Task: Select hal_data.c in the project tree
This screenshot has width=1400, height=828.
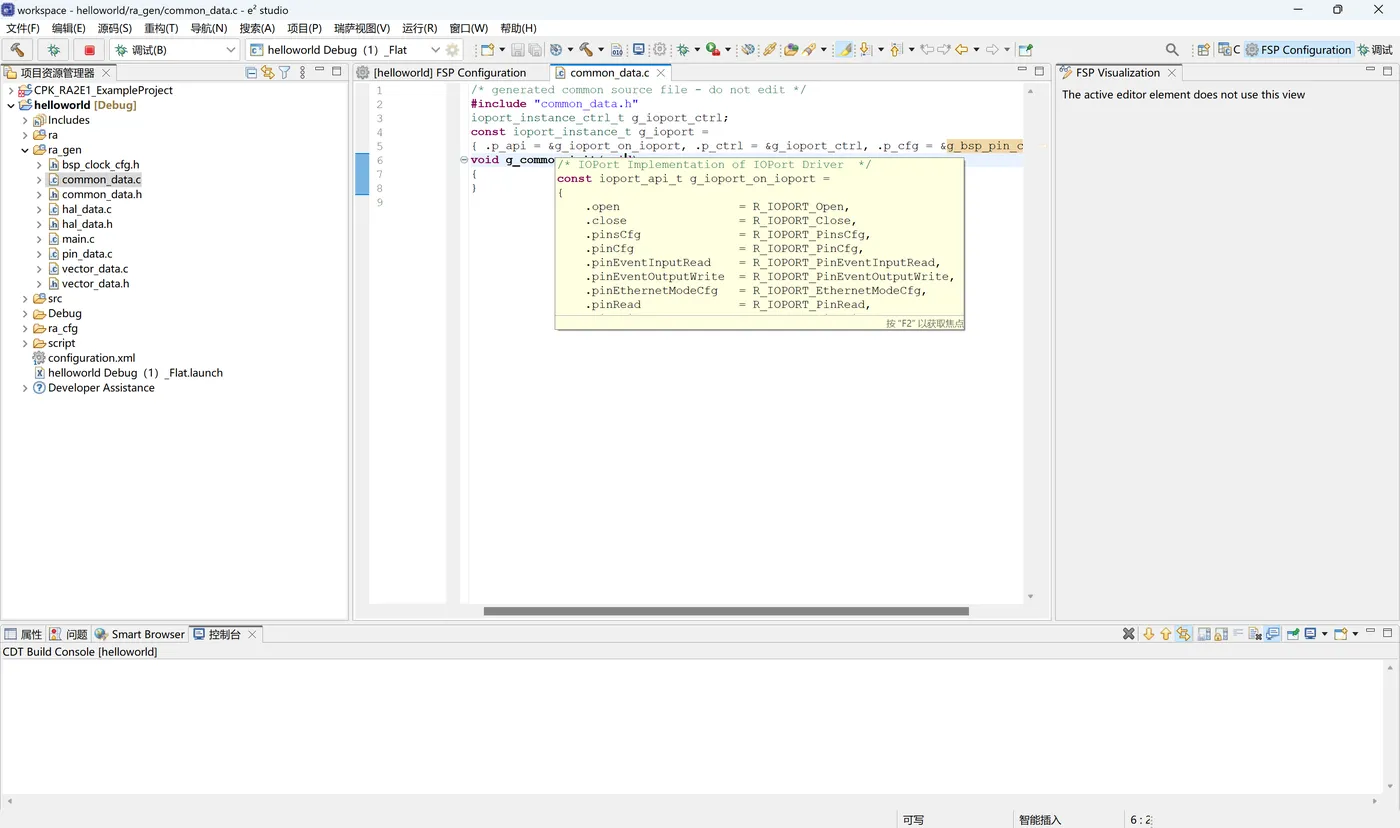Action: (x=86, y=209)
